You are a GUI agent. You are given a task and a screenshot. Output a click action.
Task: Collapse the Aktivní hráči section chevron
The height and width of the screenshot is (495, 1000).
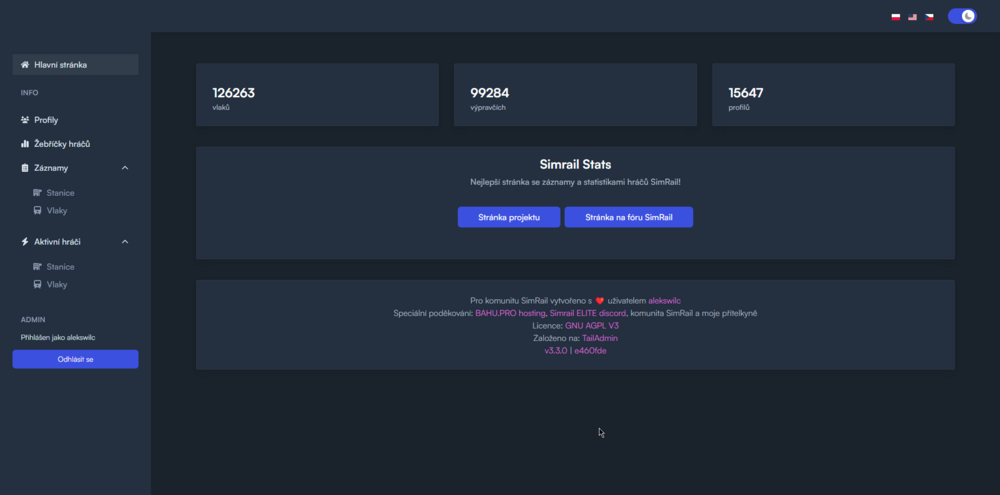[x=125, y=242]
